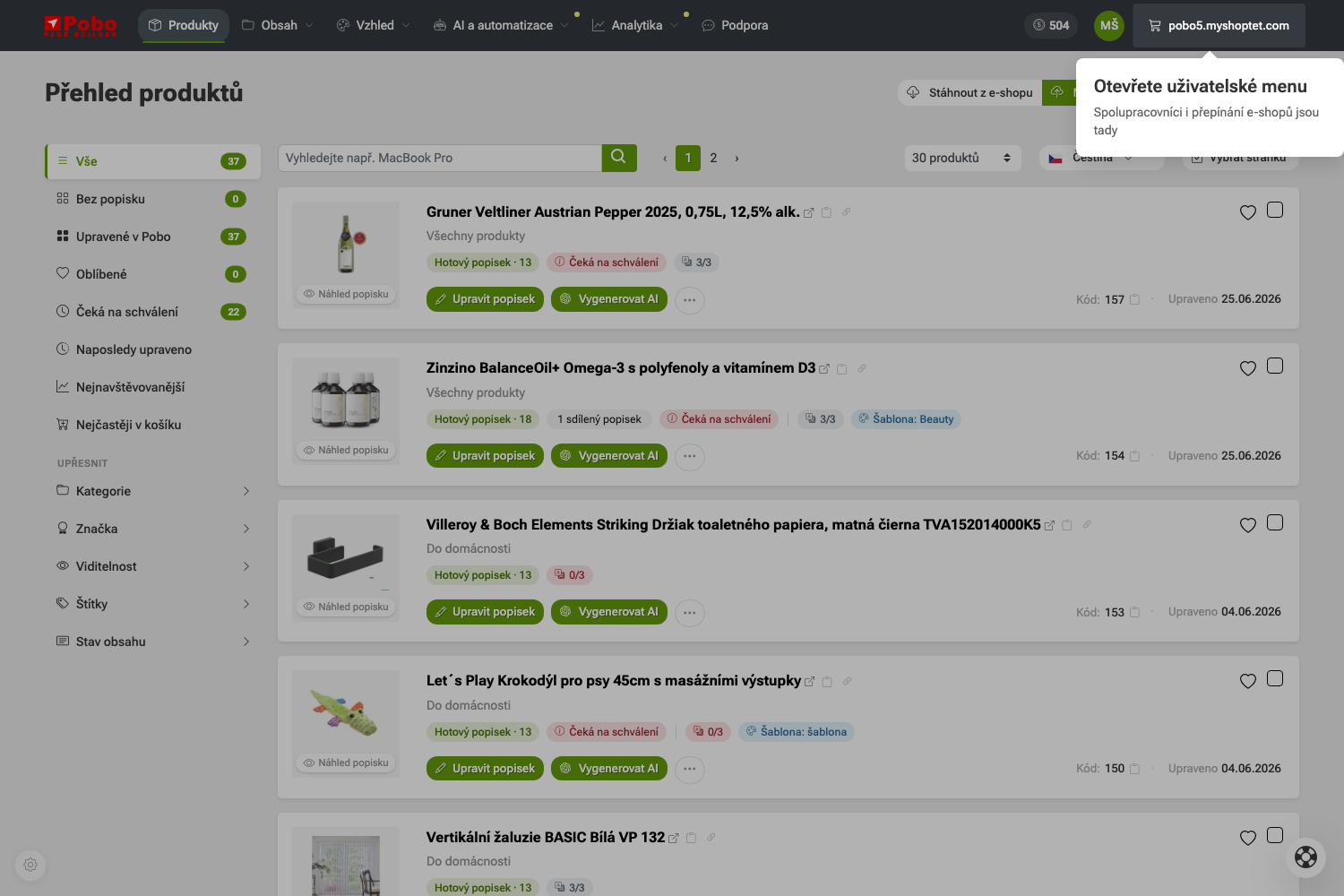
Task: Expand the Viditelnost filter
Action: [152, 566]
